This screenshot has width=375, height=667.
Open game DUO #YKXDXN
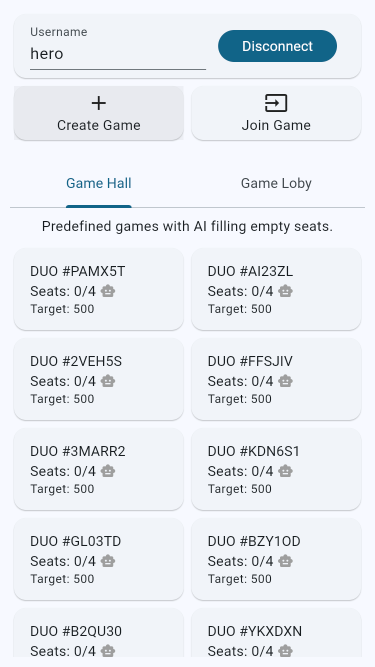(276, 632)
